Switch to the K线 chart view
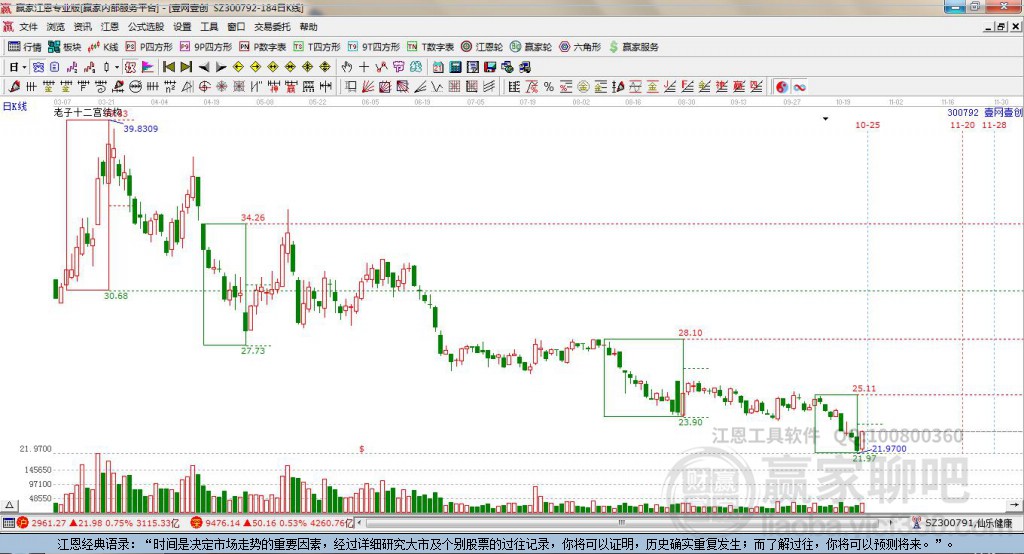Screen dimensions: 1024x554 [x=103, y=47]
